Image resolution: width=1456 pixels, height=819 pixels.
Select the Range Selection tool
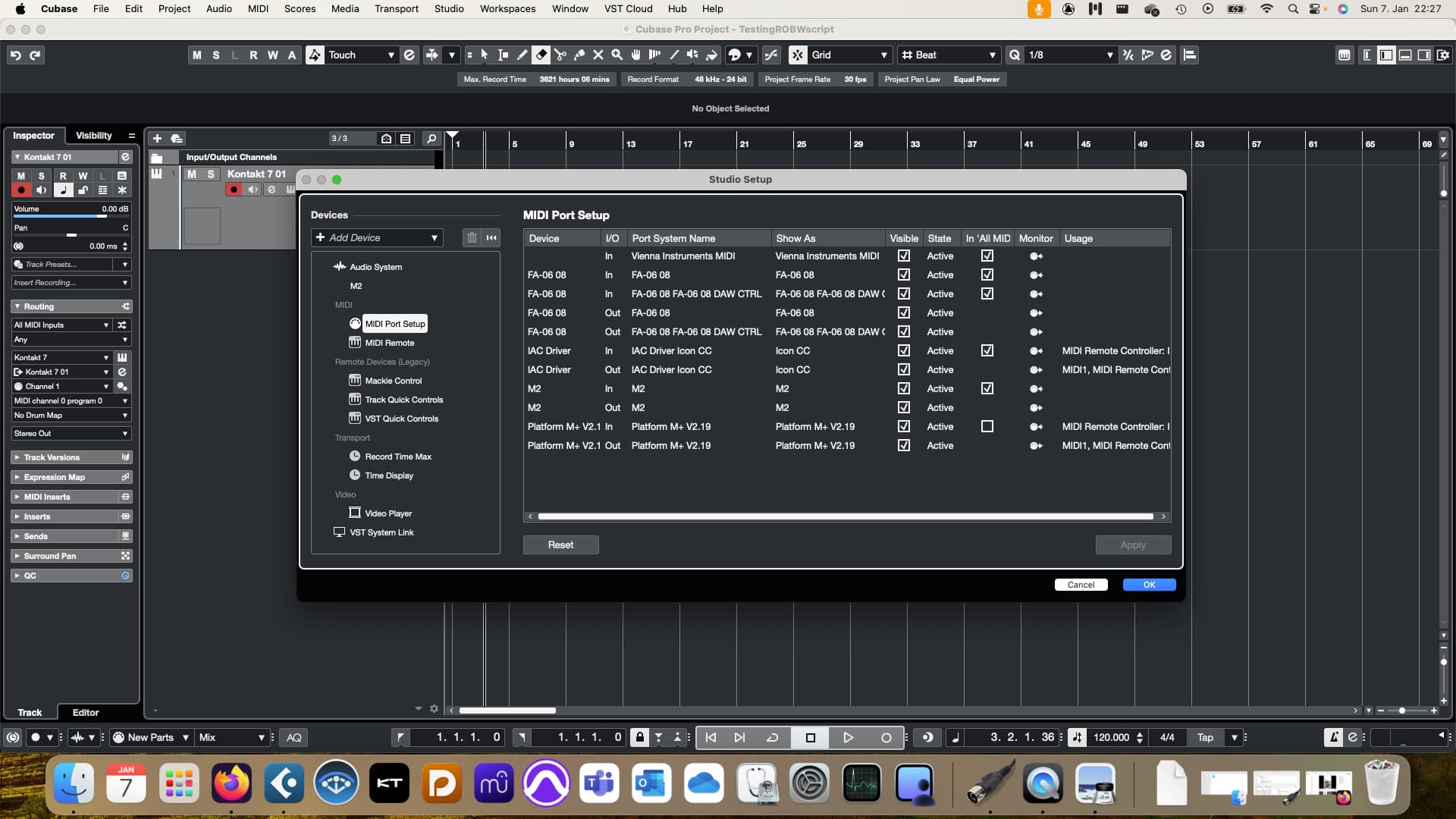click(x=504, y=55)
